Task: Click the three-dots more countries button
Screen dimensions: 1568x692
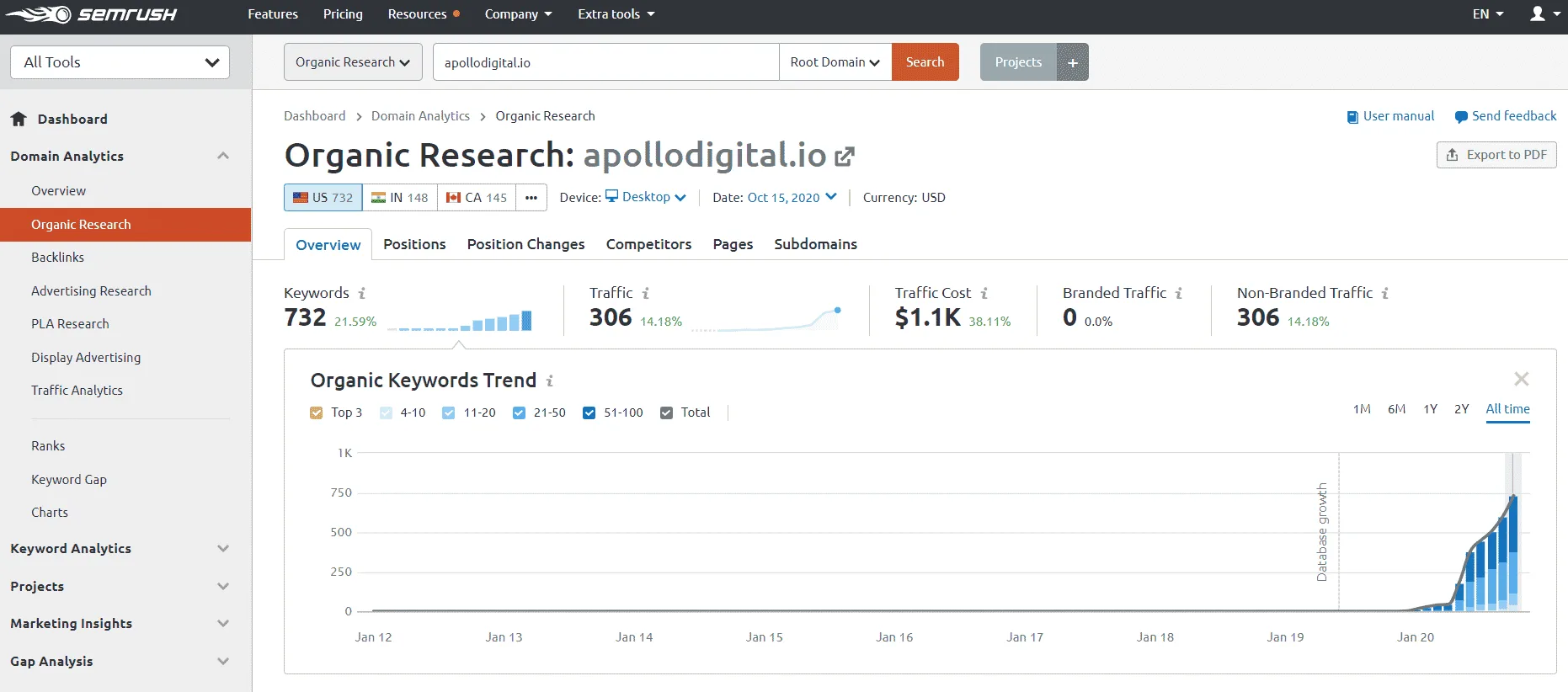Action: (531, 198)
